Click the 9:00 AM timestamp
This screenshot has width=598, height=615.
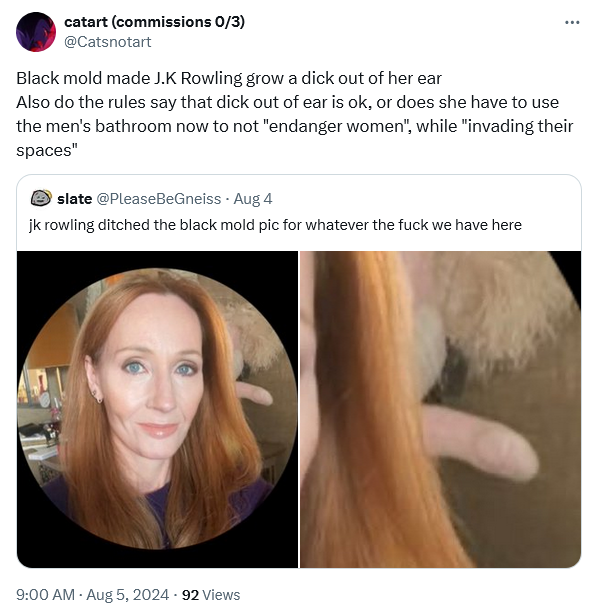45,595
